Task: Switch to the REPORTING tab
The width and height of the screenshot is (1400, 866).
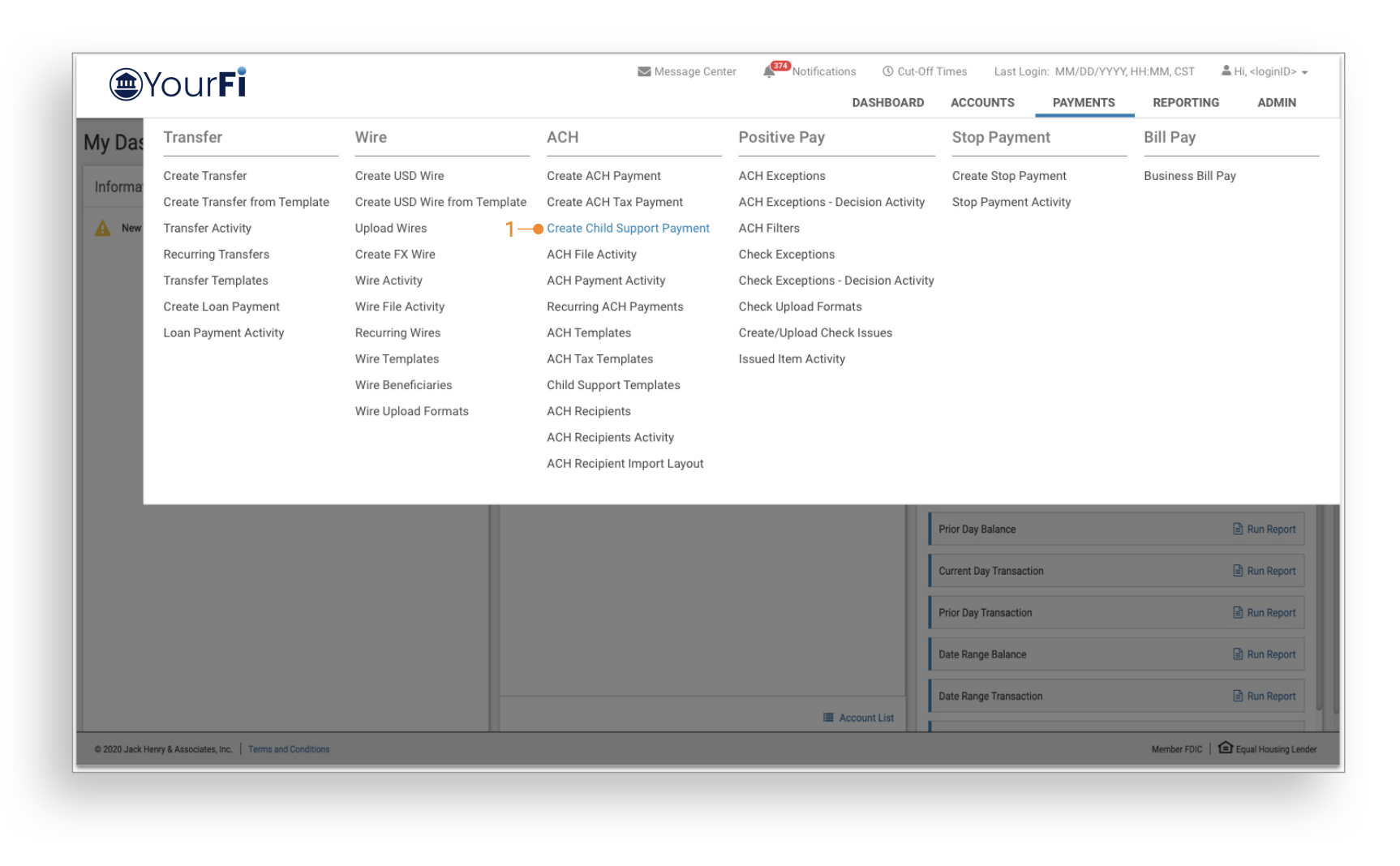Action: (x=1185, y=102)
